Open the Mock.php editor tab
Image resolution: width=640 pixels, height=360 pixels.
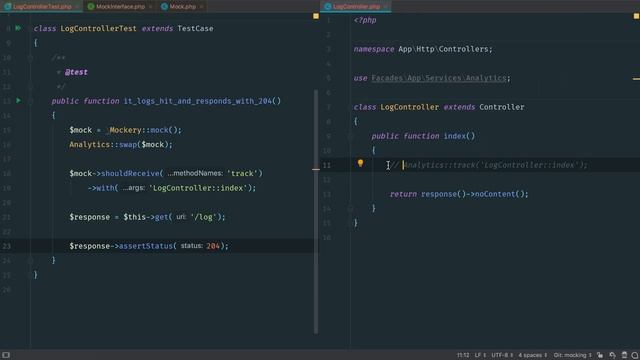click(x=182, y=7)
